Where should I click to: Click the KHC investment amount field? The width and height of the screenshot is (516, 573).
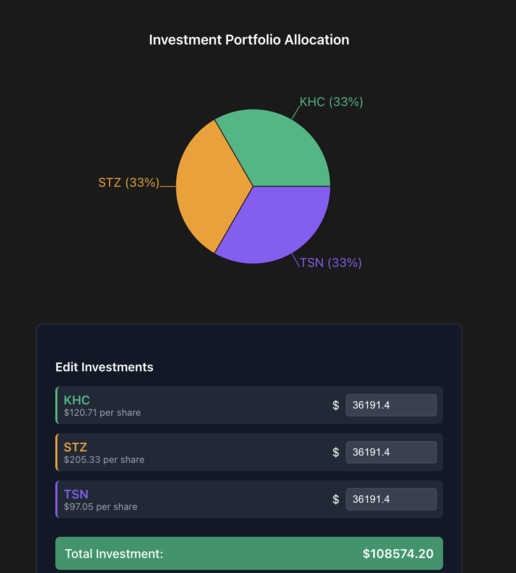click(x=391, y=405)
